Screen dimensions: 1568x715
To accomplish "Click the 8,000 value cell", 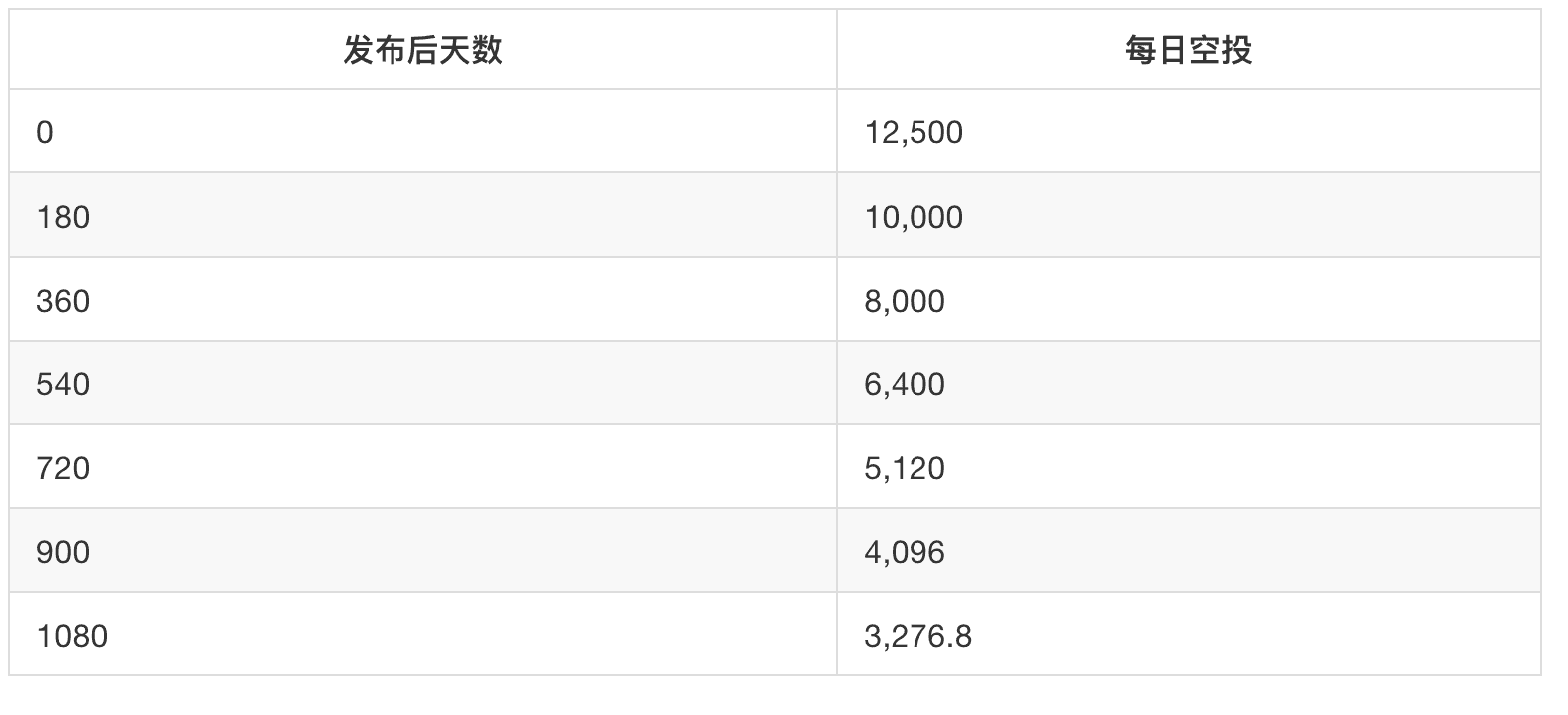I will coord(1188,299).
